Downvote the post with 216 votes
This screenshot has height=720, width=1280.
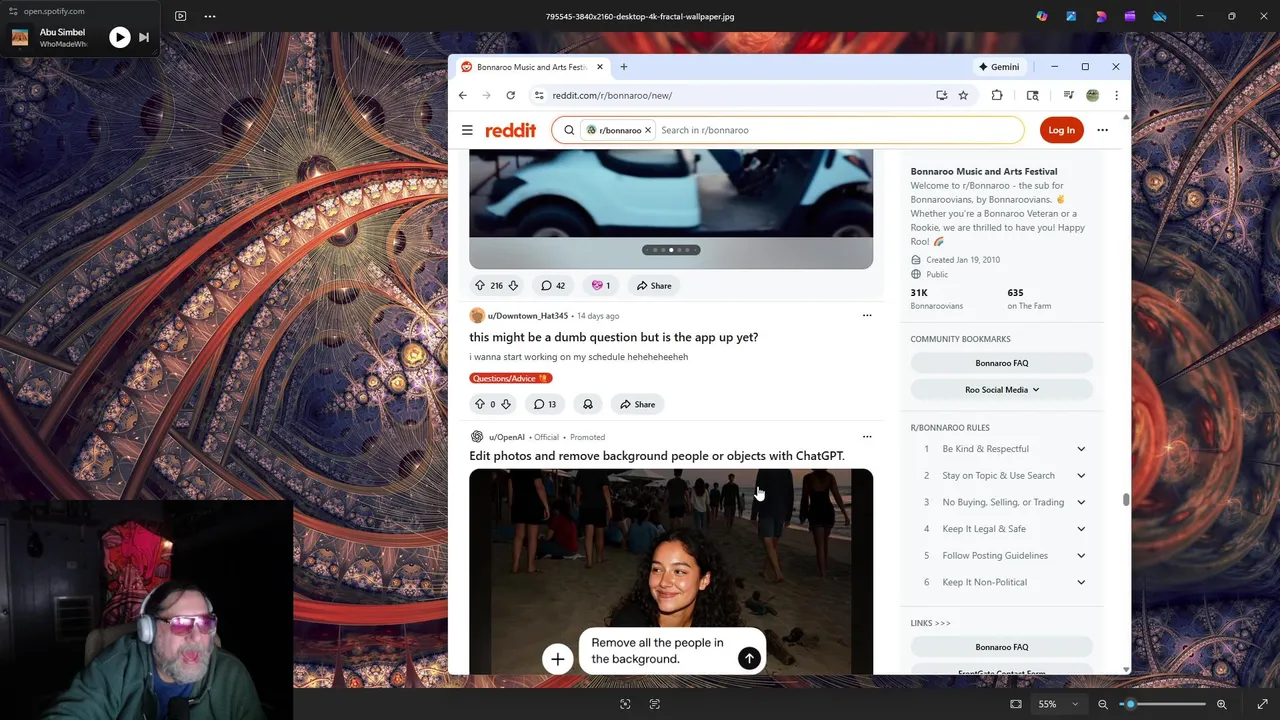(x=513, y=286)
